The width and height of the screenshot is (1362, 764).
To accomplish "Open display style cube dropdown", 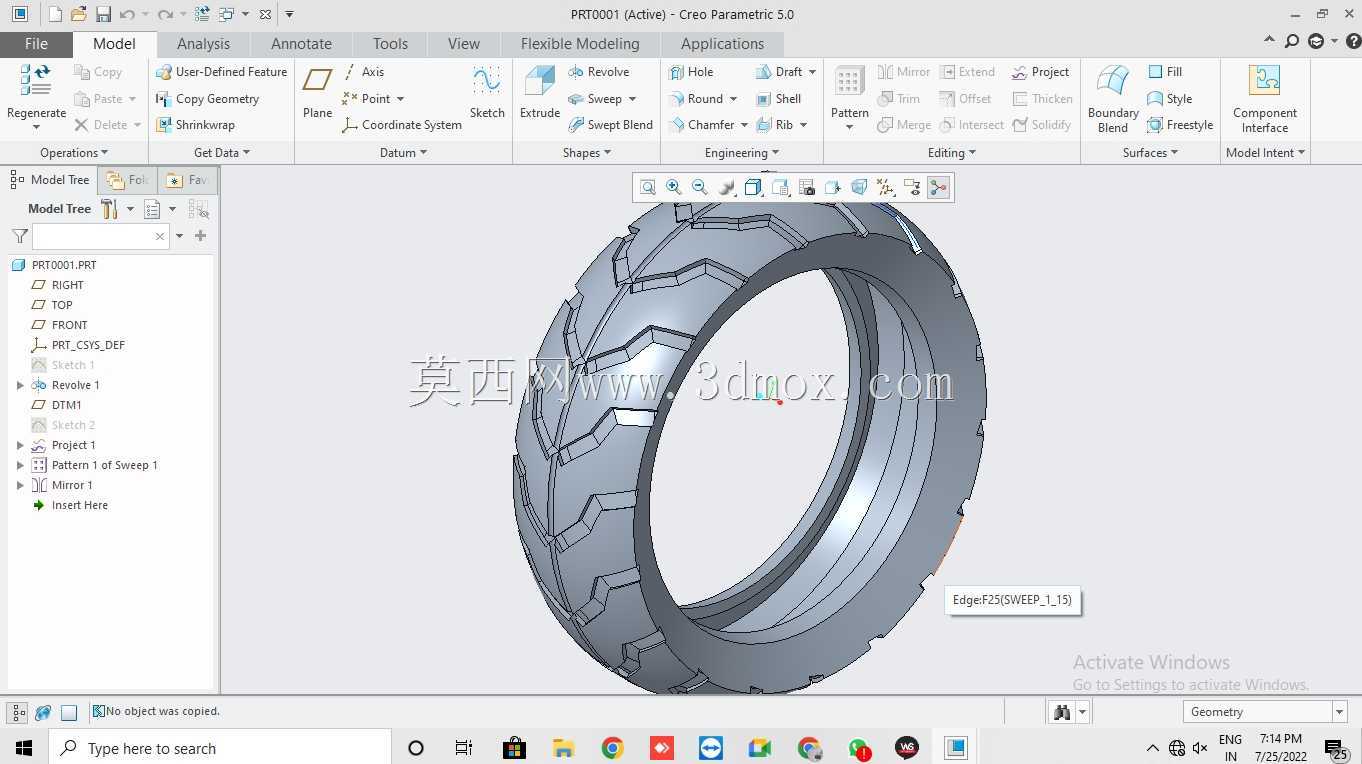I will coord(753,187).
